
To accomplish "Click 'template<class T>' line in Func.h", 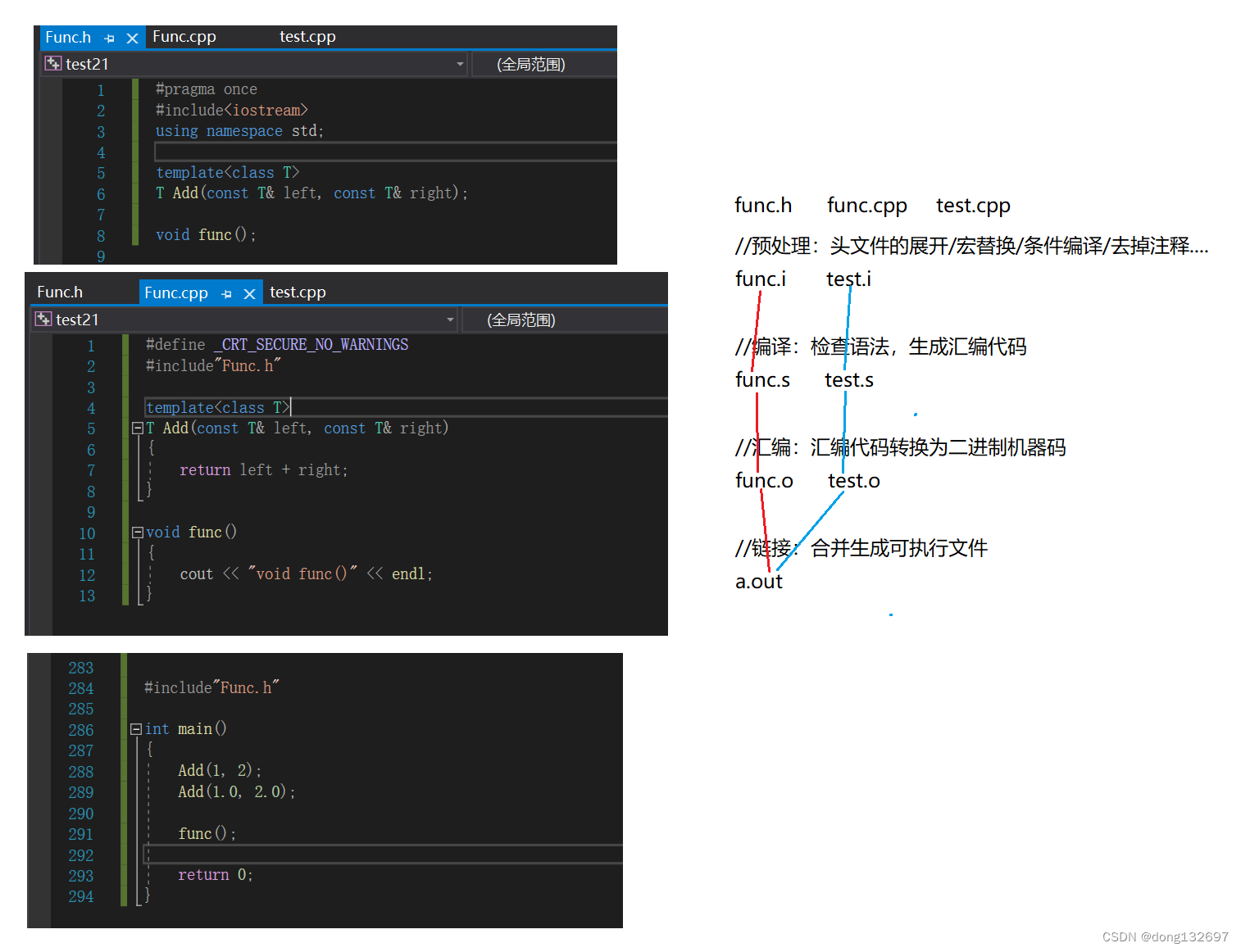I will [228, 173].
